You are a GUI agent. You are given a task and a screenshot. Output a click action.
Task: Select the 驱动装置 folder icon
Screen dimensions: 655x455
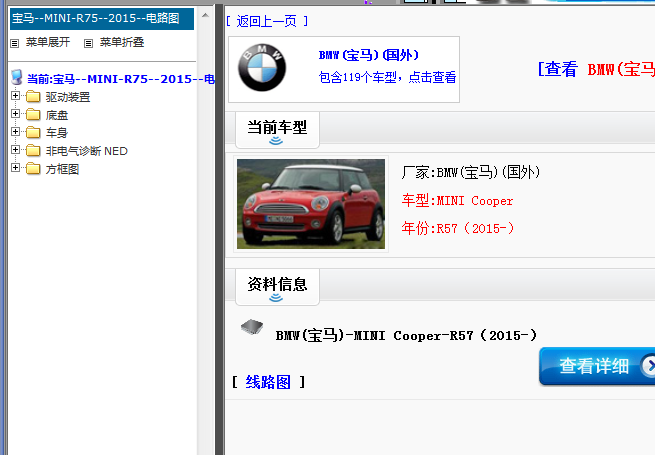point(33,97)
